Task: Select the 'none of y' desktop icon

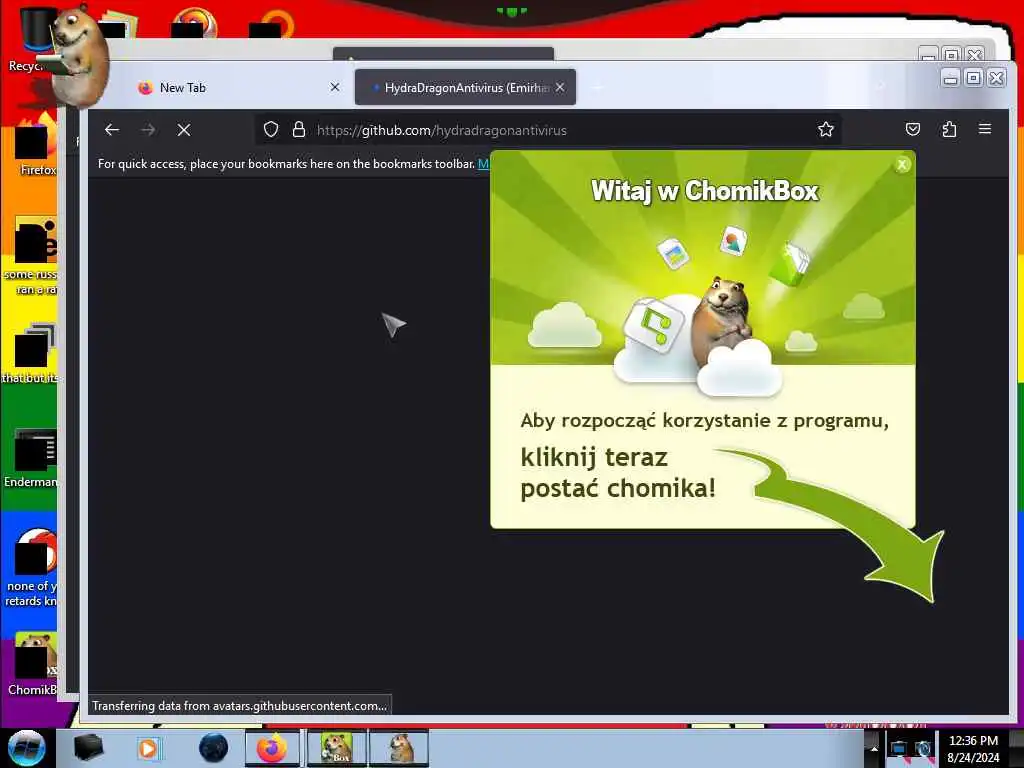Action: coord(31,567)
